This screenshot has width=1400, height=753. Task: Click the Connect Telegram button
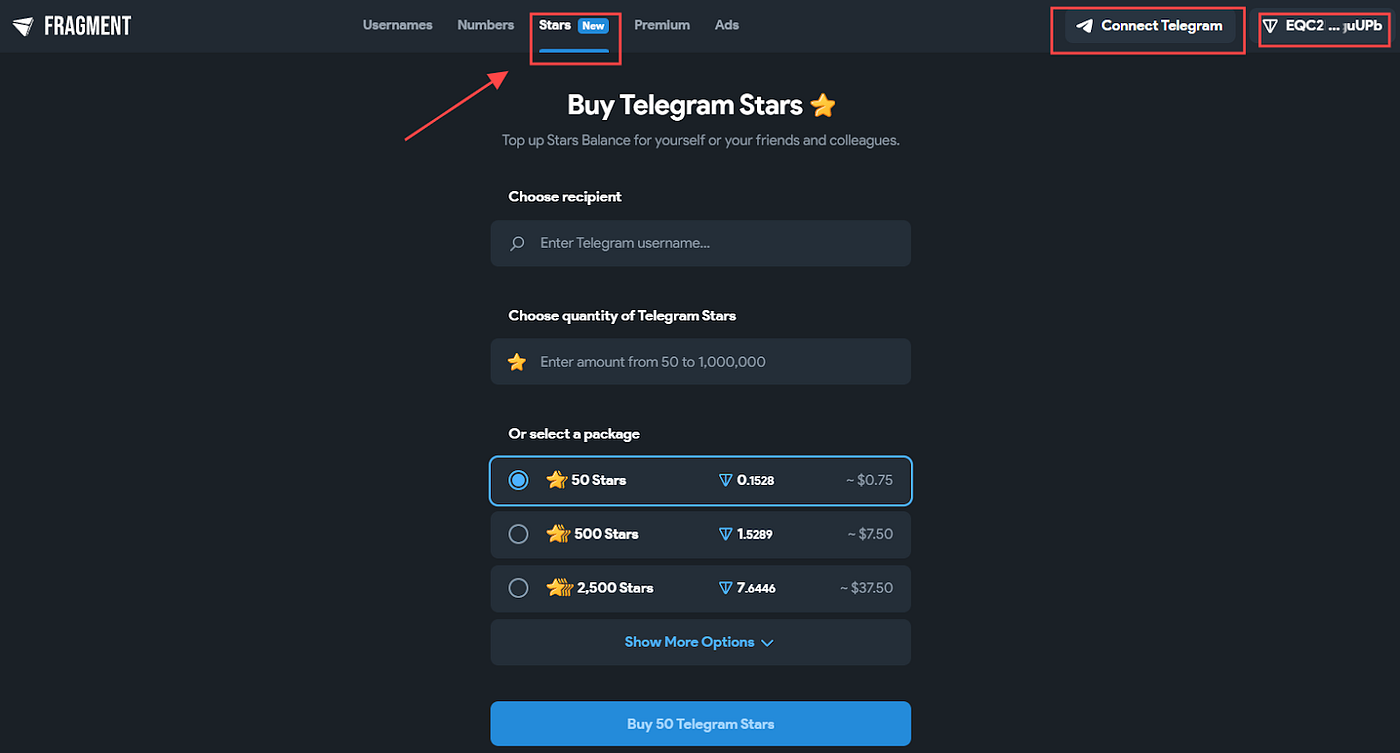[1147, 25]
